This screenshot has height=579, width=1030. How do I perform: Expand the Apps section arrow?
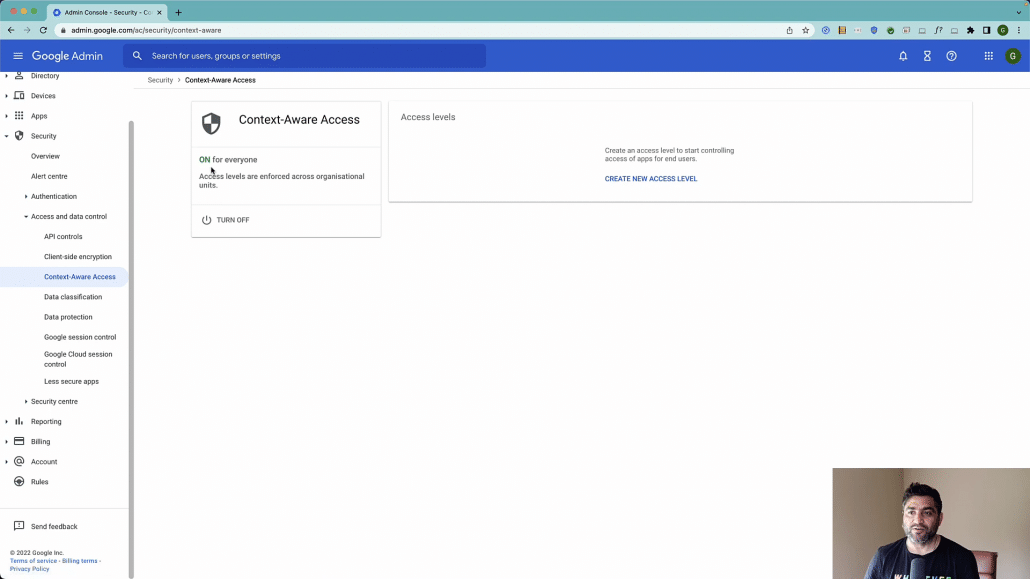click(7, 116)
